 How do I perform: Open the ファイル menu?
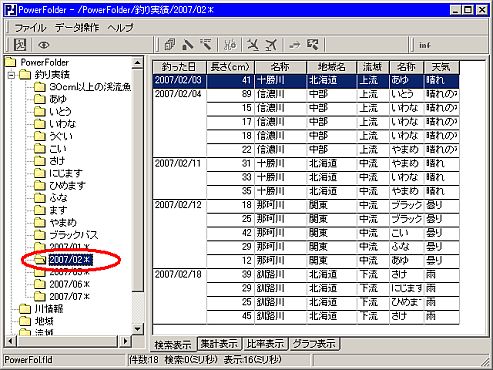point(30,27)
